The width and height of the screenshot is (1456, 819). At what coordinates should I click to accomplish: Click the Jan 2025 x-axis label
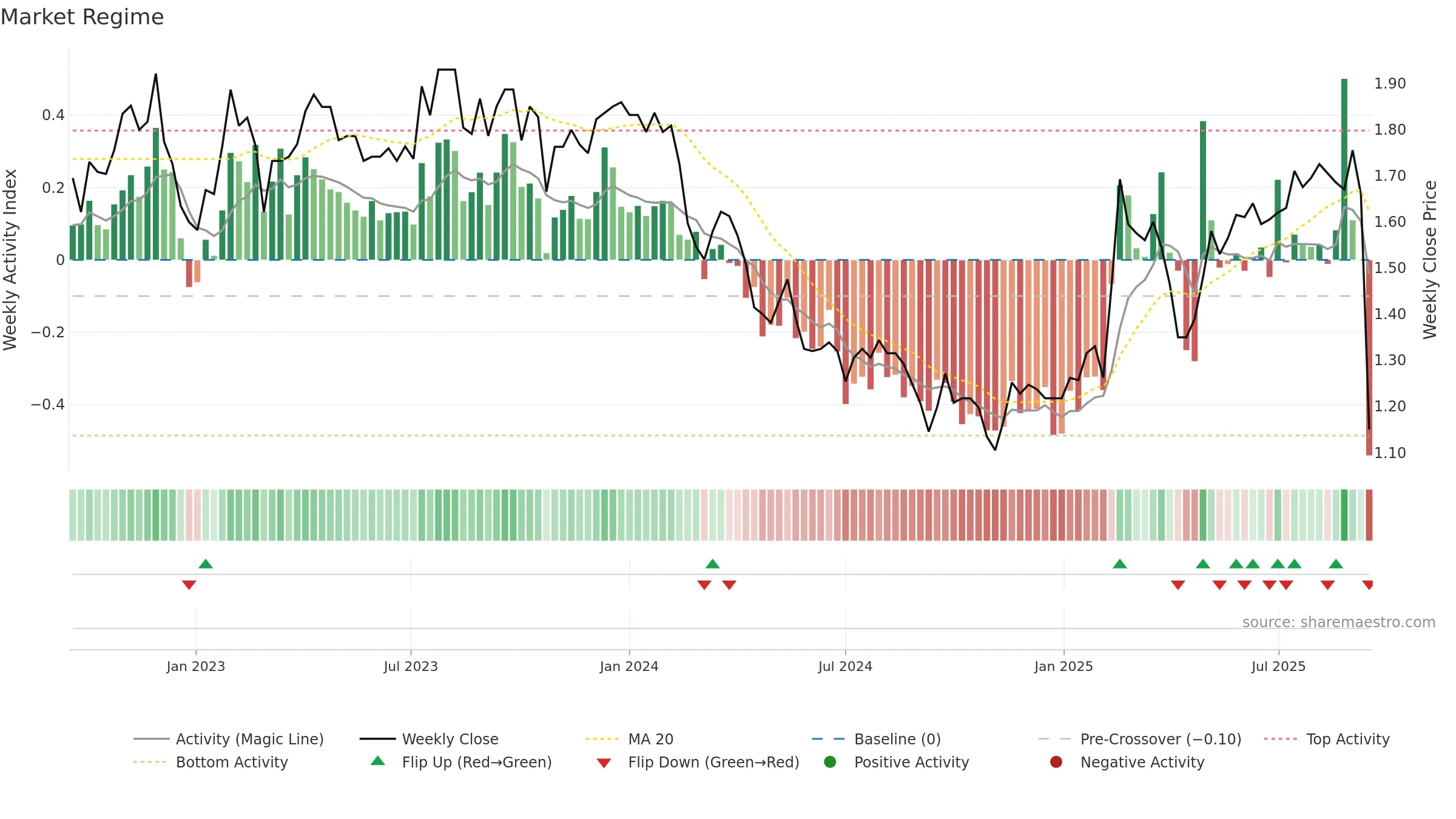[1063, 666]
